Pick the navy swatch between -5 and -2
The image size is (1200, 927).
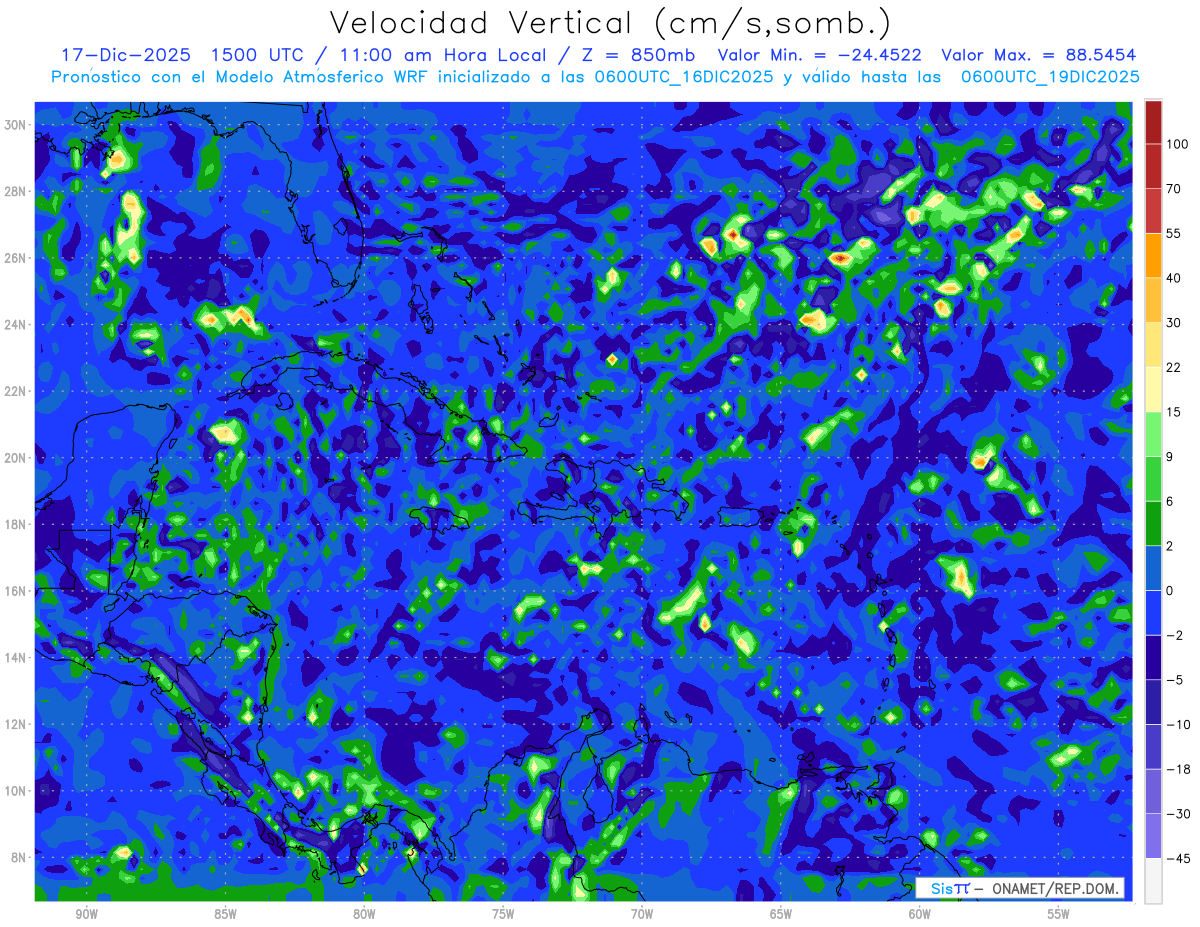(1153, 657)
